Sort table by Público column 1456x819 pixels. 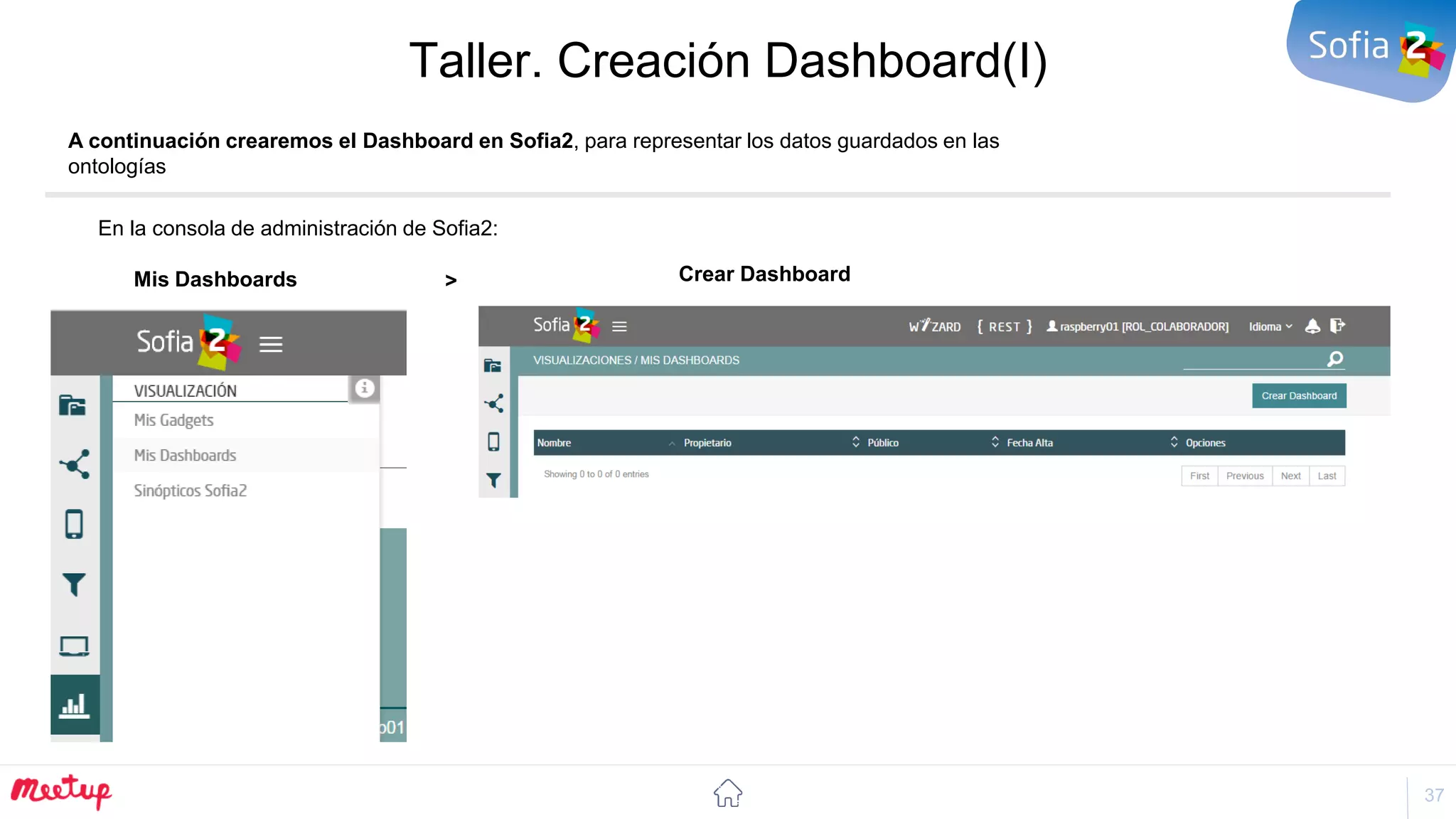933,443
